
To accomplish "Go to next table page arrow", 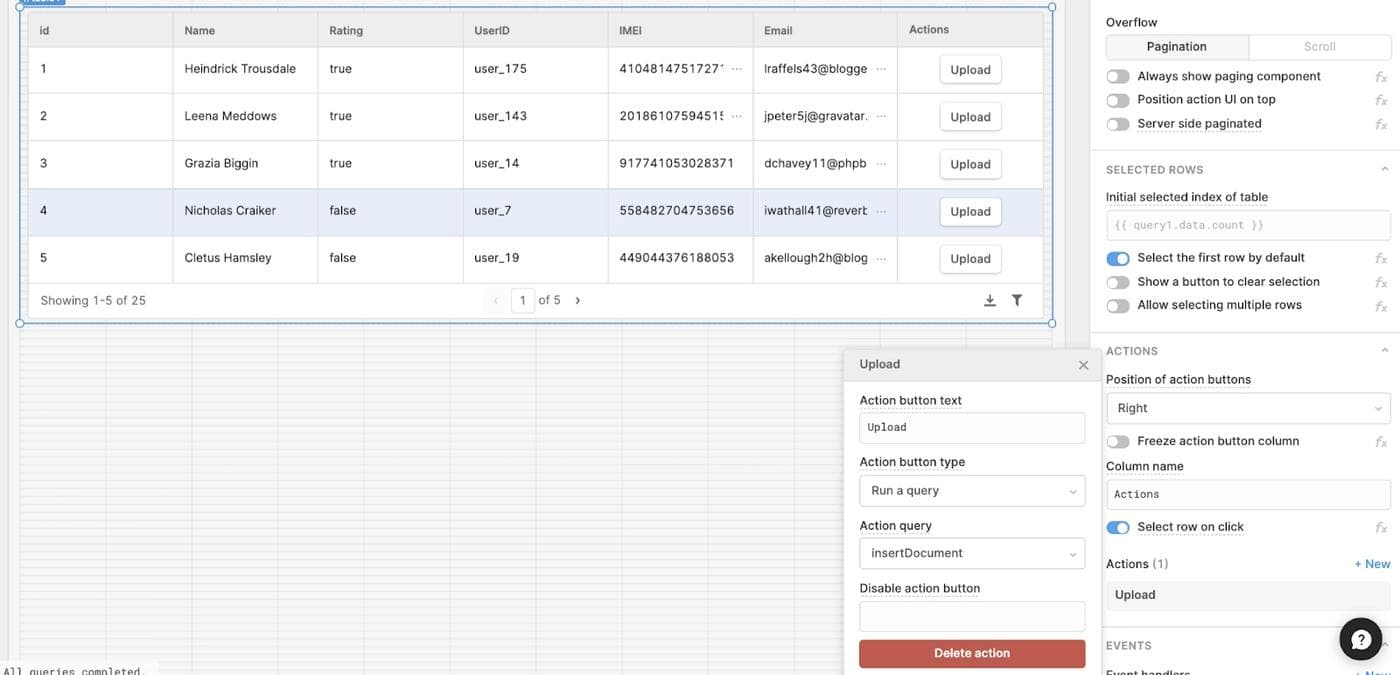I will coord(578,300).
